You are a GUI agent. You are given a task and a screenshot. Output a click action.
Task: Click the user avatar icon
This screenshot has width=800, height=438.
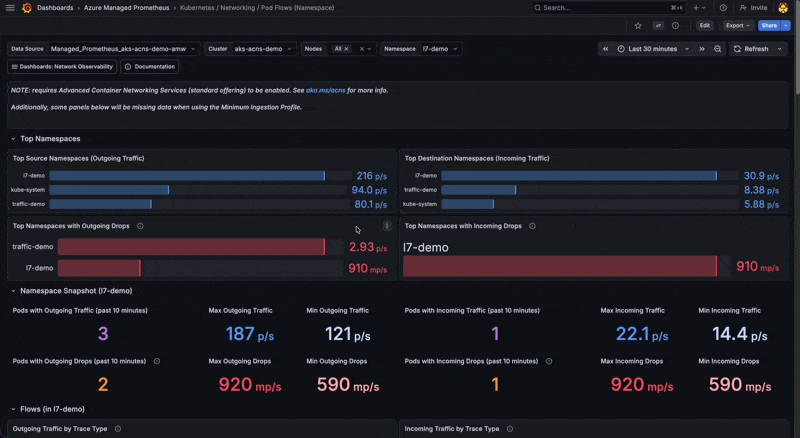783,8
